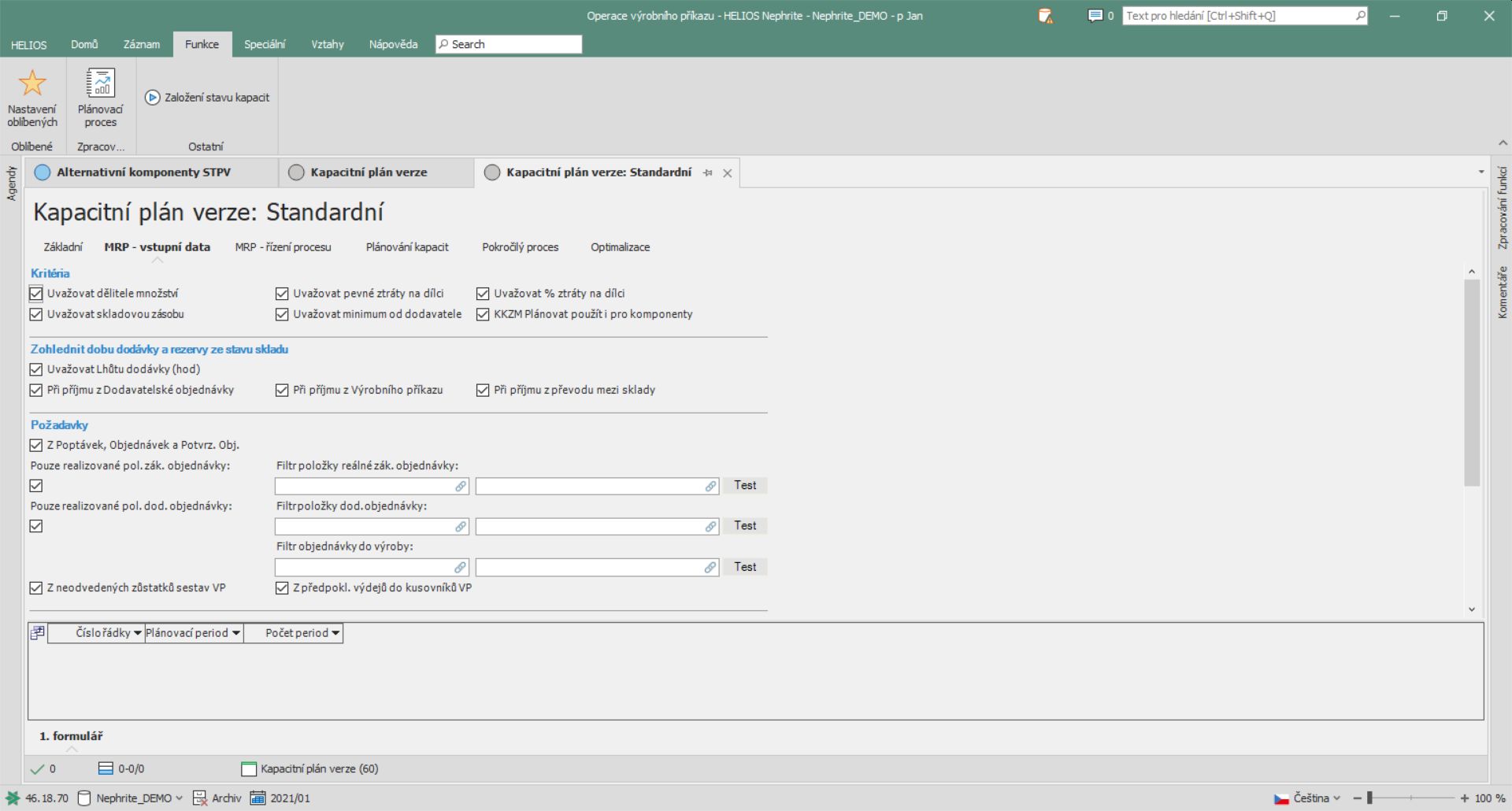1512x811 pixels.
Task: Toggle Uvažovat skladovou zásobu checkbox
Action: [x=36, y=314]
